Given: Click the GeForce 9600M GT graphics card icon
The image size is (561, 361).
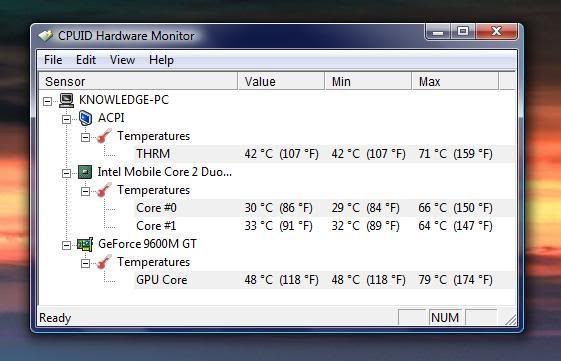Looking at the screenshot, I should (85, 244).
